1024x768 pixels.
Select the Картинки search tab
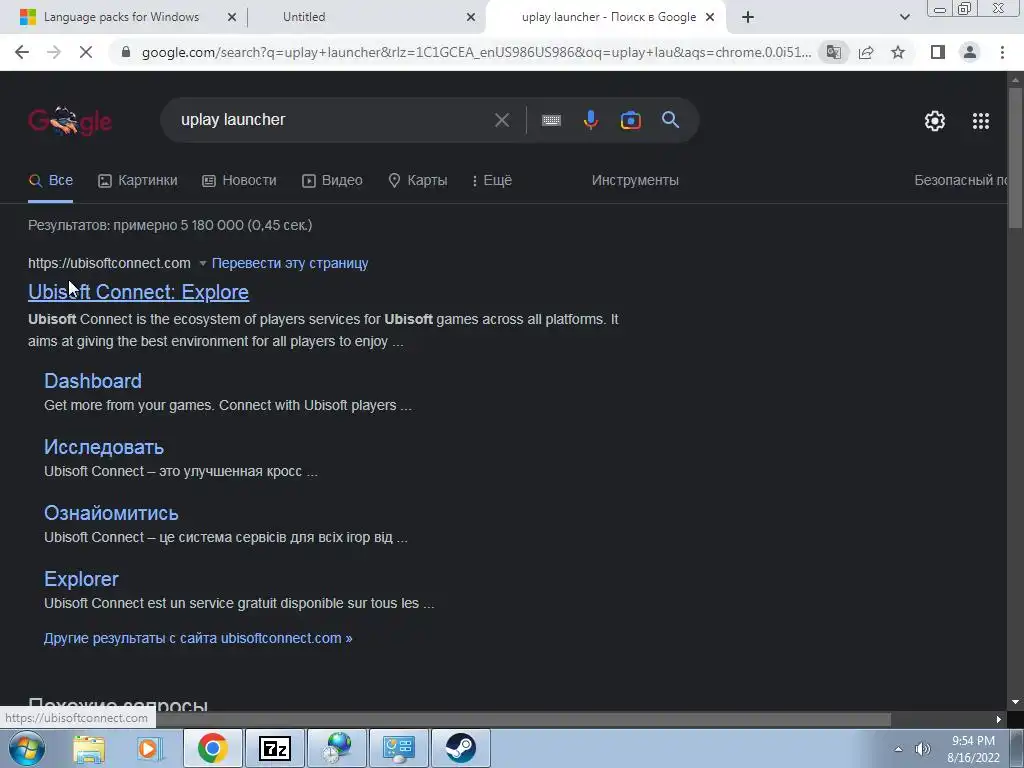[138, 180]
